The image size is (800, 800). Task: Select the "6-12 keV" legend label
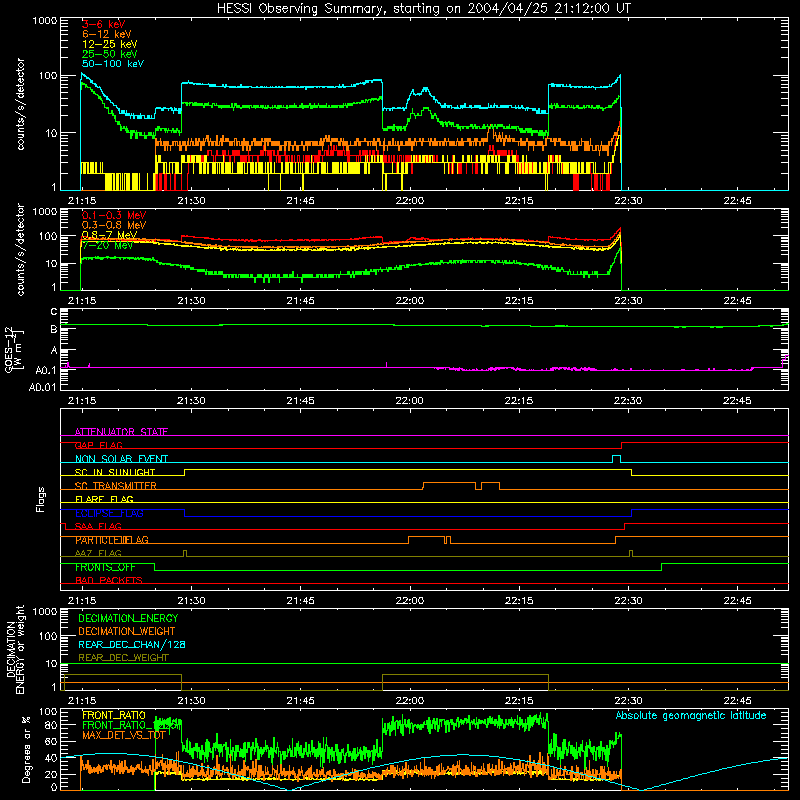107,34
